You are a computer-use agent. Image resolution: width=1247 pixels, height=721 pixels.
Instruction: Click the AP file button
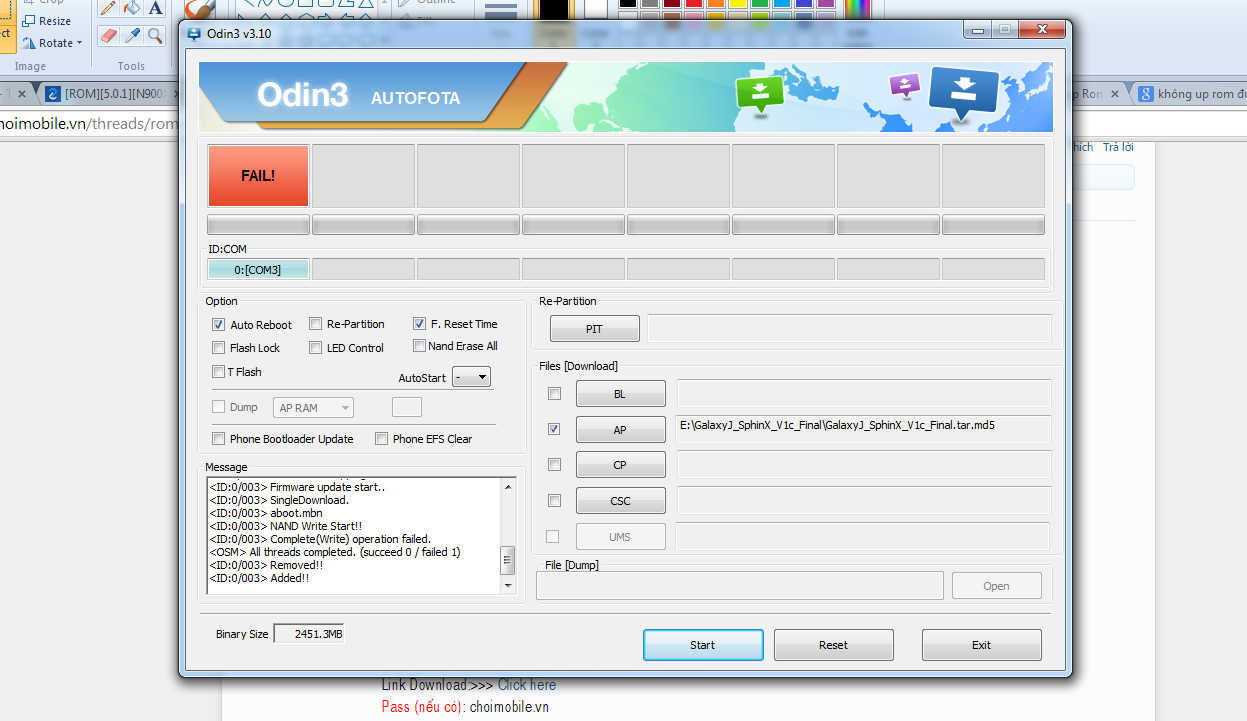tap(620, 430)
